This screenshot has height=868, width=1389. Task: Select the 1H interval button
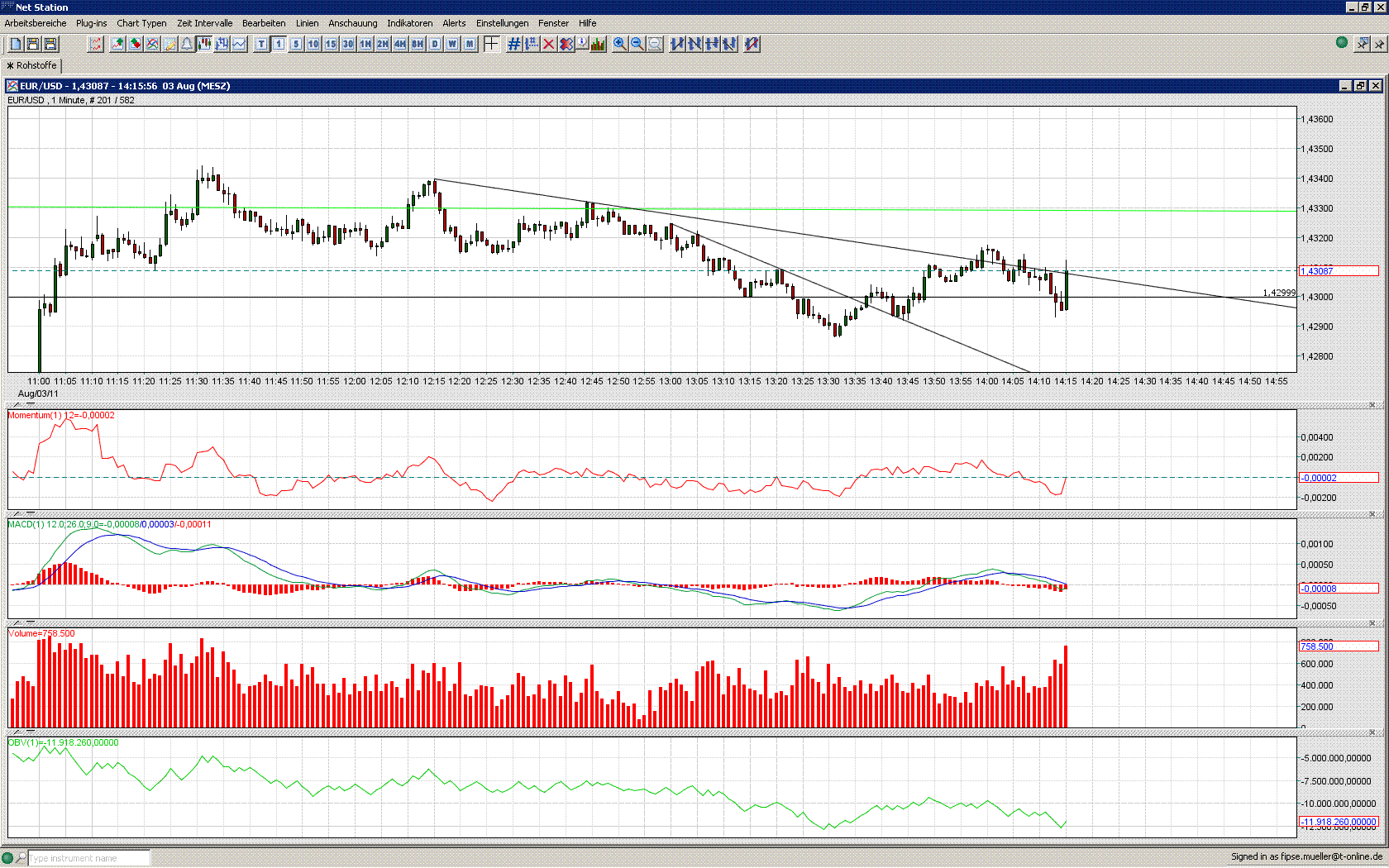click(x=365, y=44)
